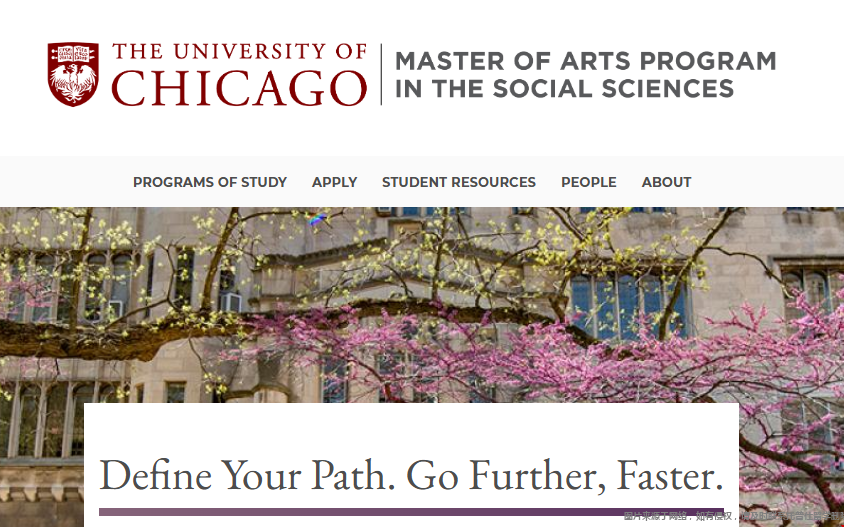The image size is (844, 527).
Task: Open the About menu item
Action: [x=666, y=182]
